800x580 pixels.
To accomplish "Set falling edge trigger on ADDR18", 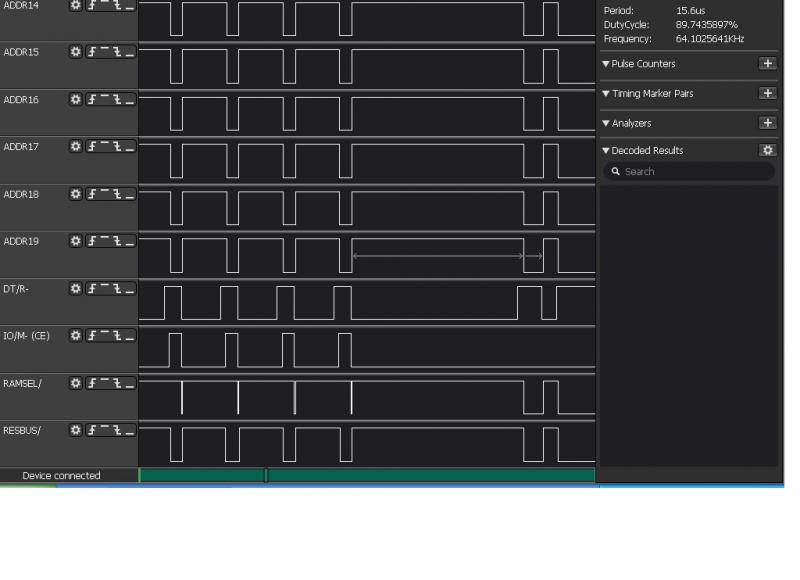I will point(117,194).
